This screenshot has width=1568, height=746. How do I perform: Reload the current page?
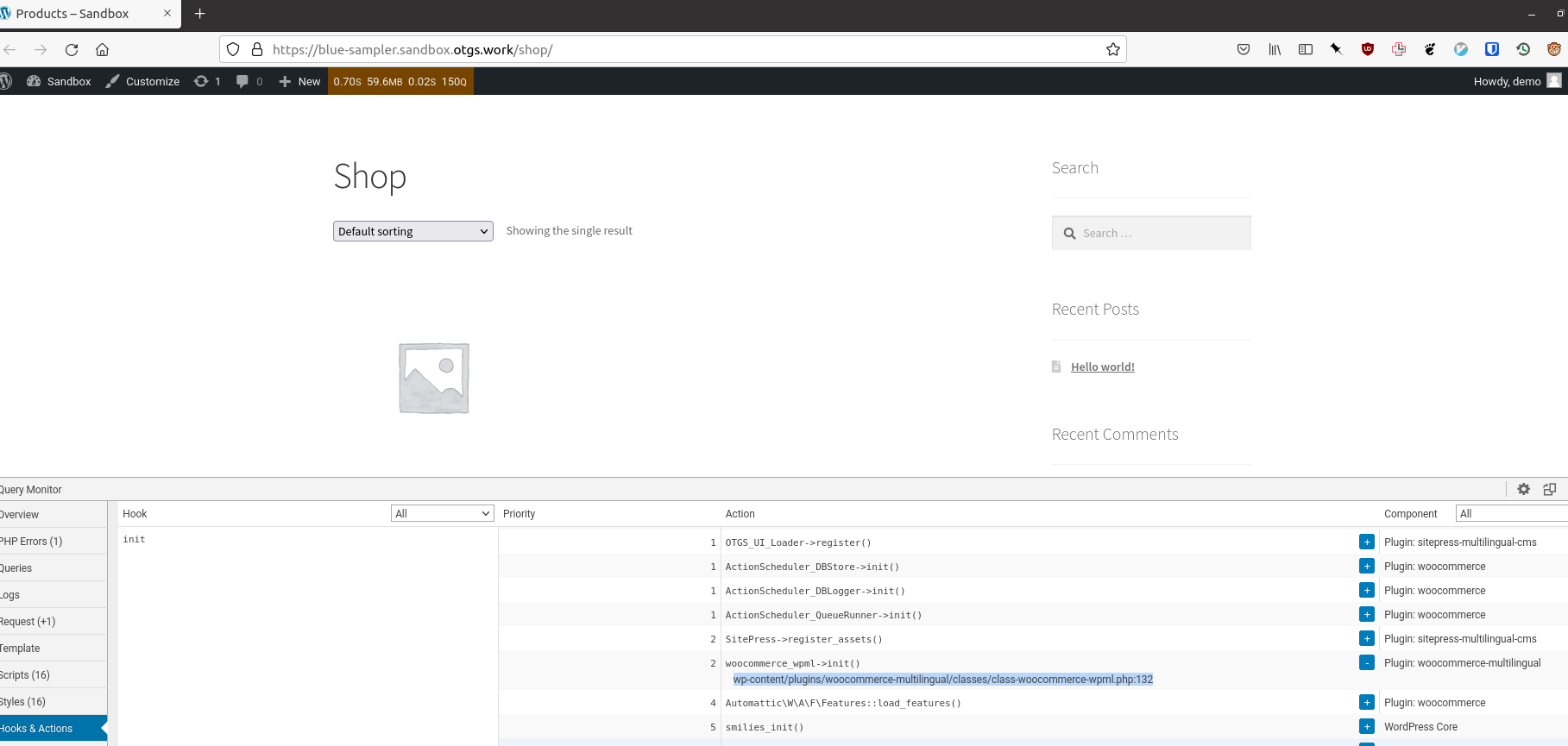72,49
